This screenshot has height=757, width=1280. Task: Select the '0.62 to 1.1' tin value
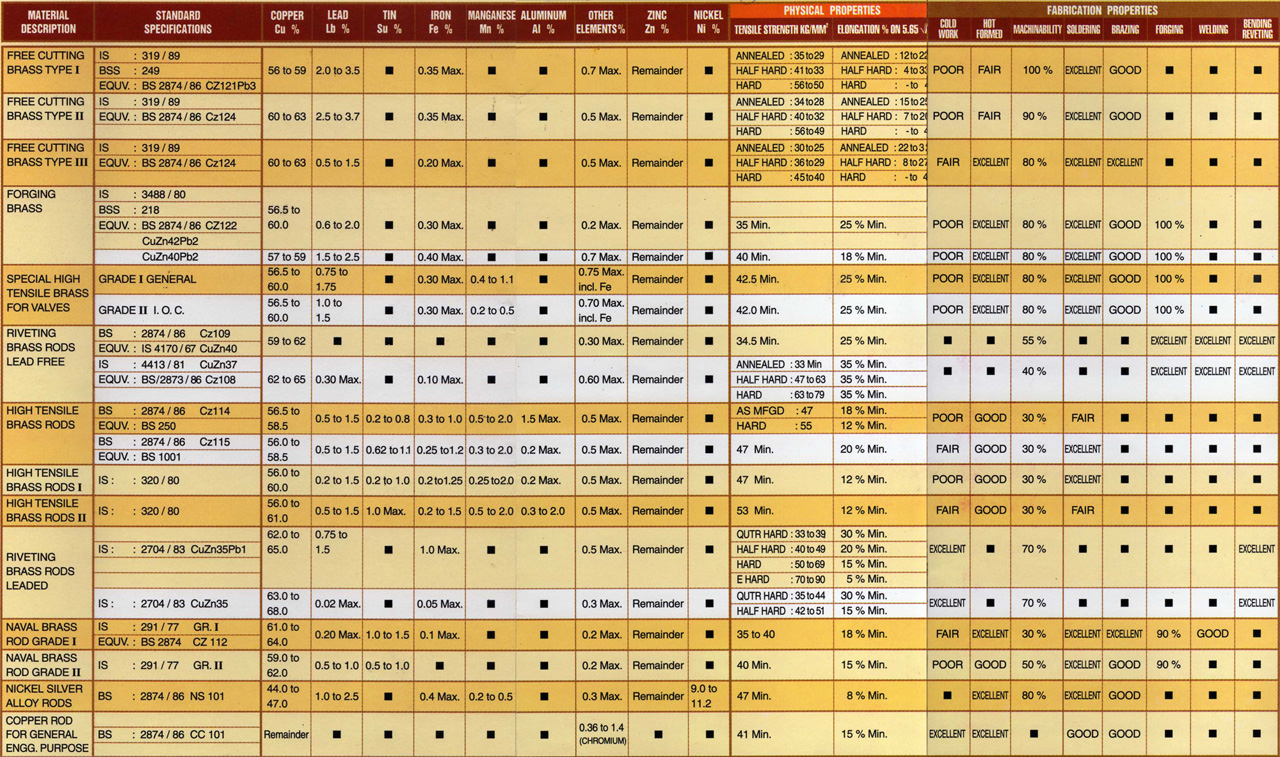click(x=389, y=450)
